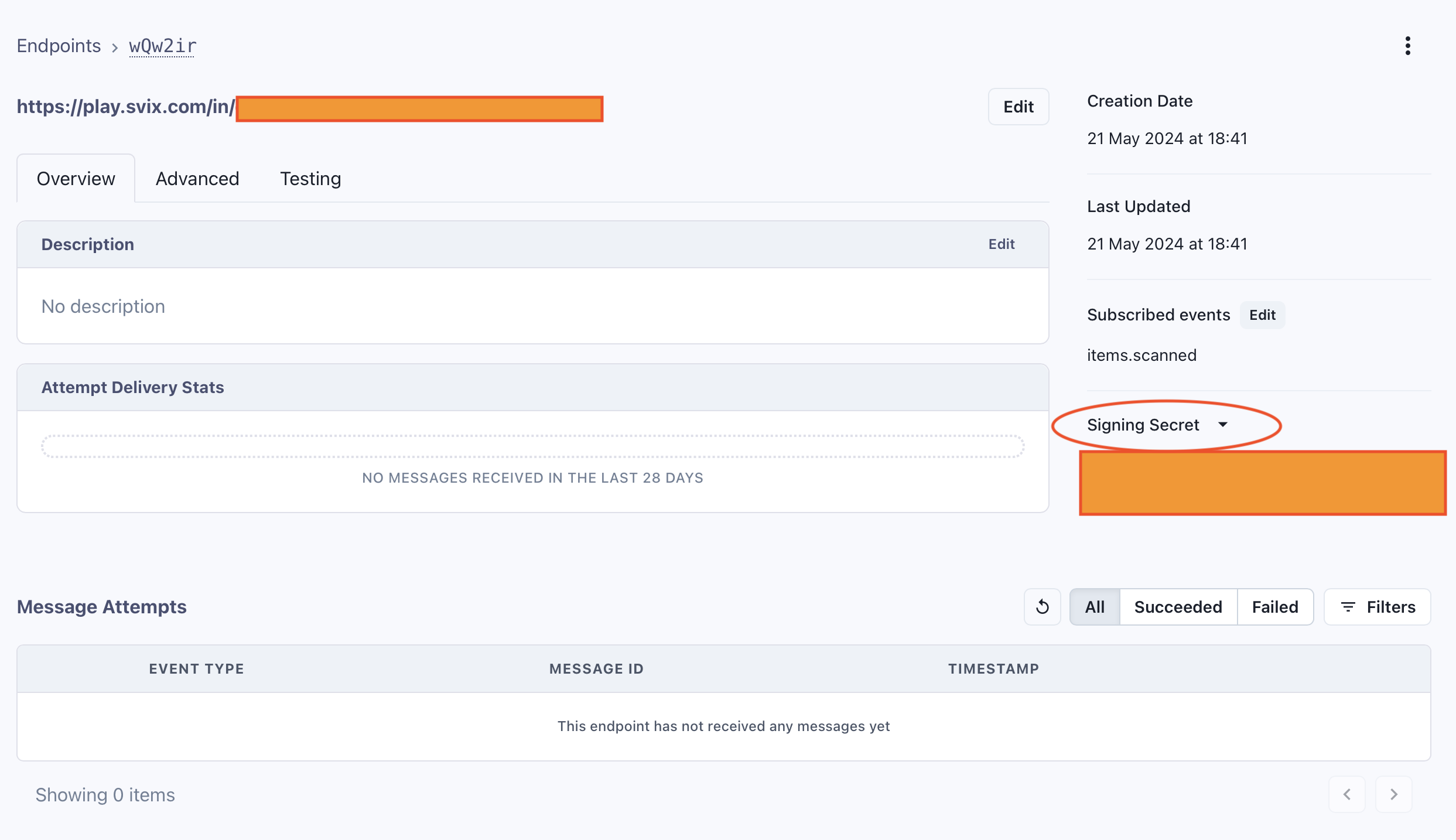Show only Failed attempts
The image size is (1456, 840).
[1274, 607]
